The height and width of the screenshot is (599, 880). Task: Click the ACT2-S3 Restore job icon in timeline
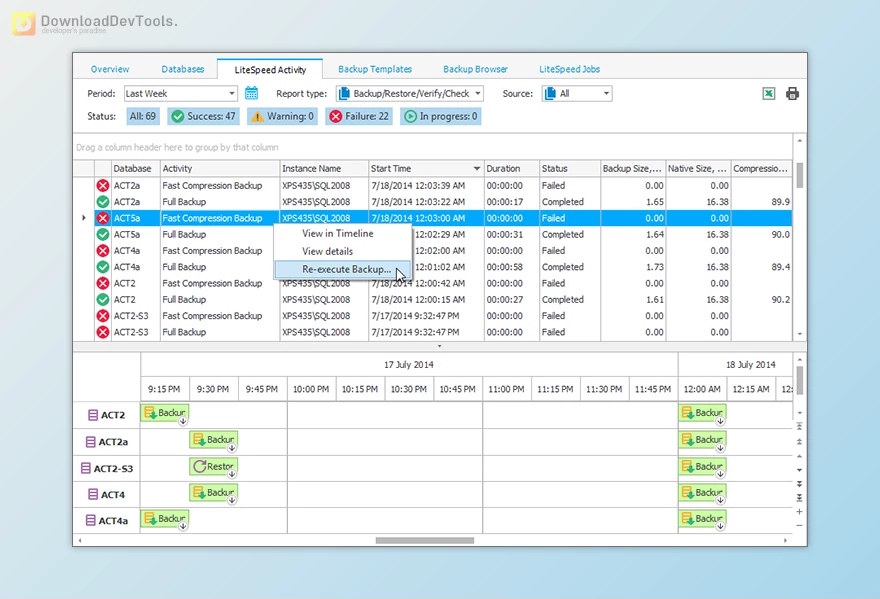click(x=200, y=467)
